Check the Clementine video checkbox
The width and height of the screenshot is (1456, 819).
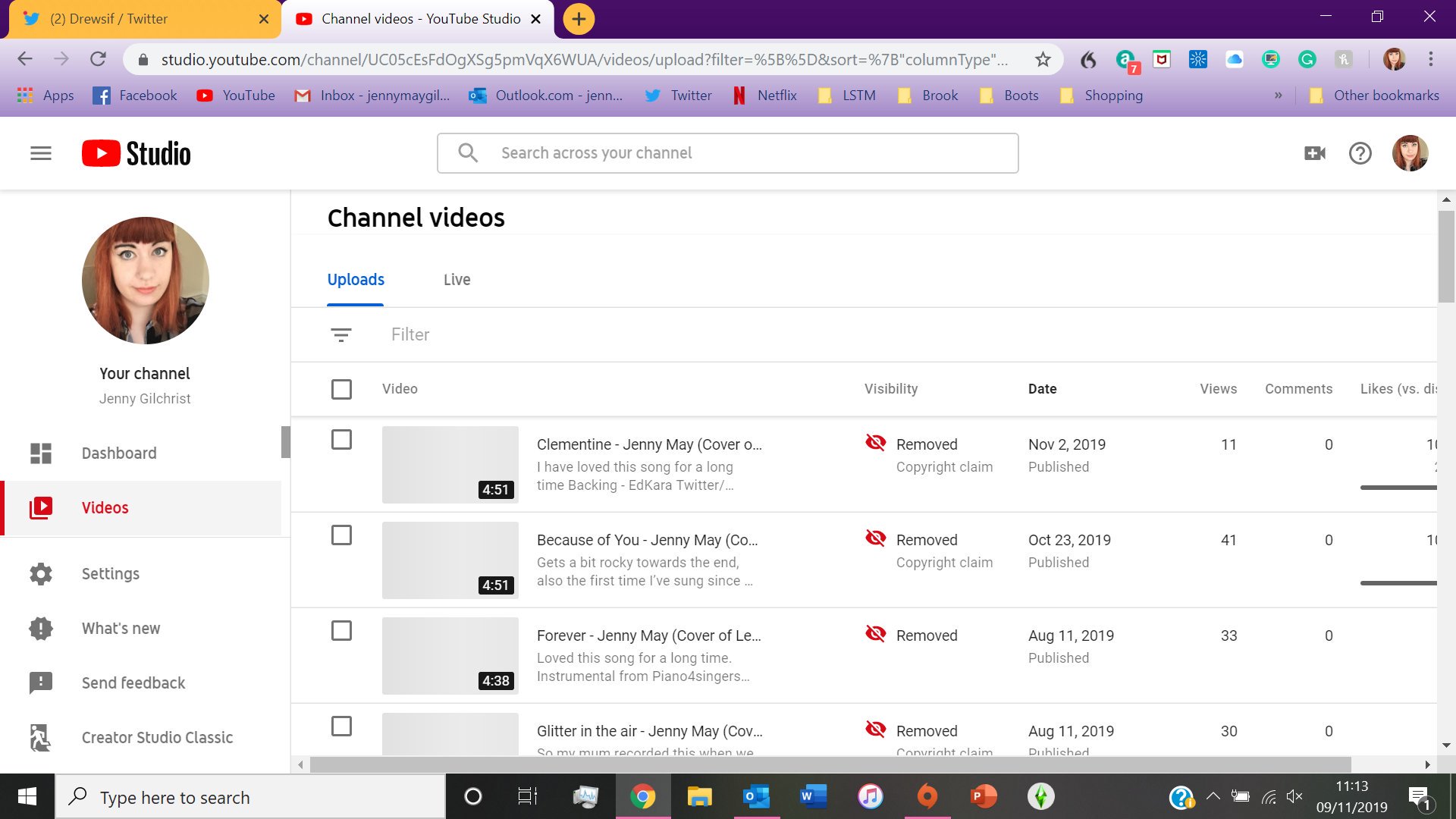click(341, 439)
